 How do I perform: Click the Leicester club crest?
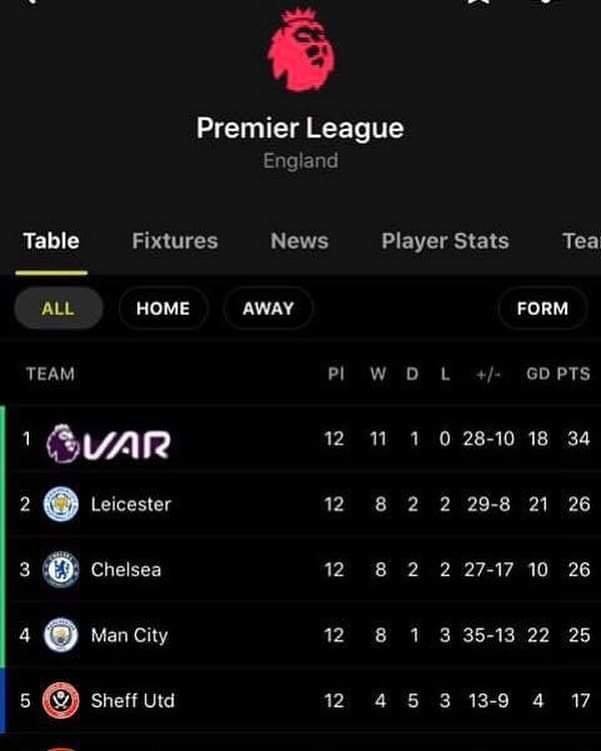pos(61,504)
